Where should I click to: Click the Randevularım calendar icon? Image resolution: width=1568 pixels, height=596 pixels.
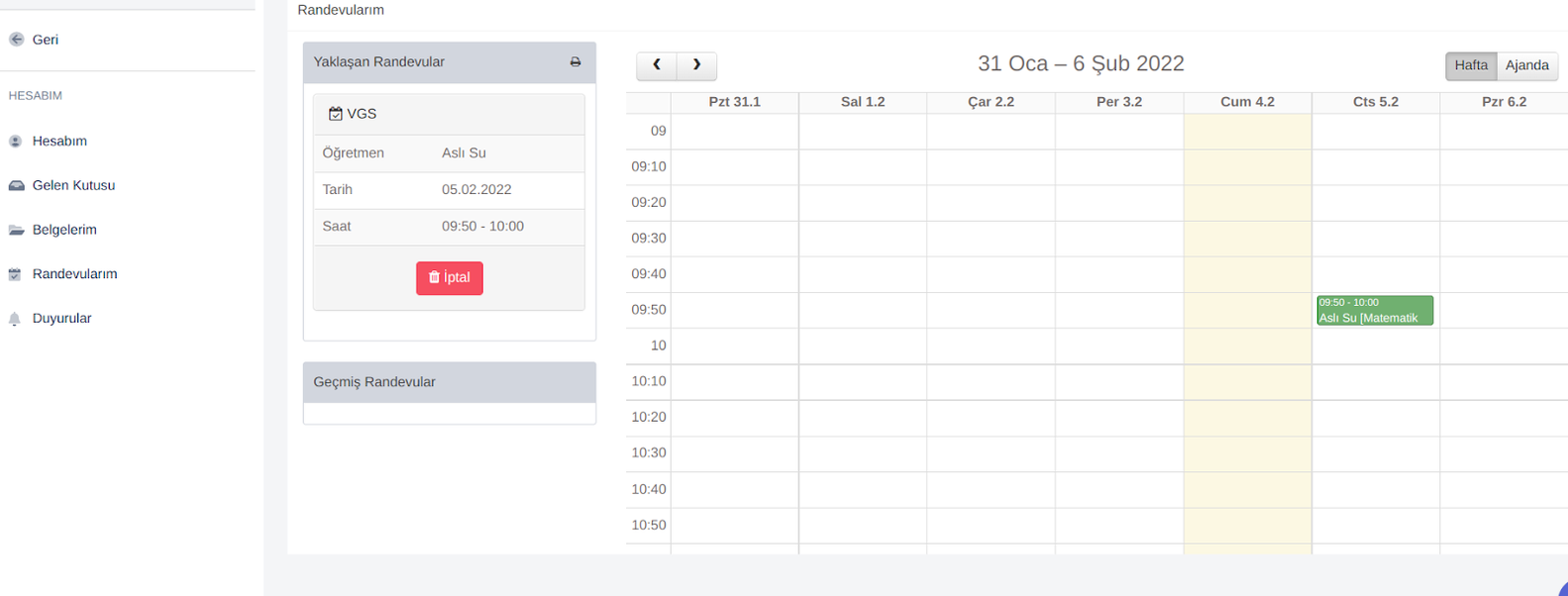click(15, 274)
